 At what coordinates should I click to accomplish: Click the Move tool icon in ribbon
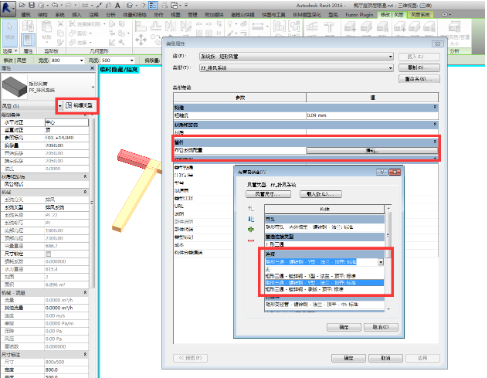[141, 40]
